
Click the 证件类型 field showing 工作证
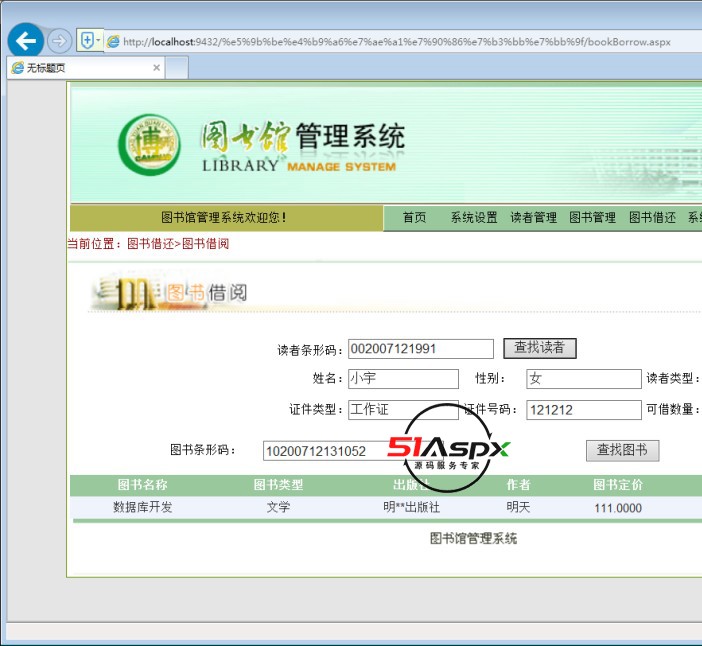[x=403, y=410]
